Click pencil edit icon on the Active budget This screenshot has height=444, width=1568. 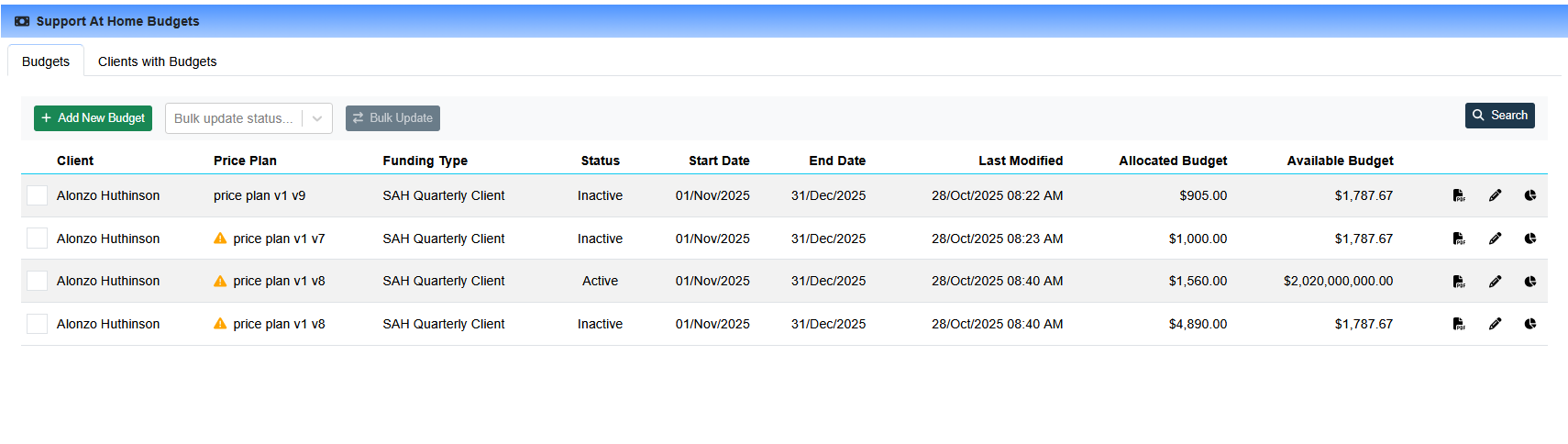(1495, 282)
